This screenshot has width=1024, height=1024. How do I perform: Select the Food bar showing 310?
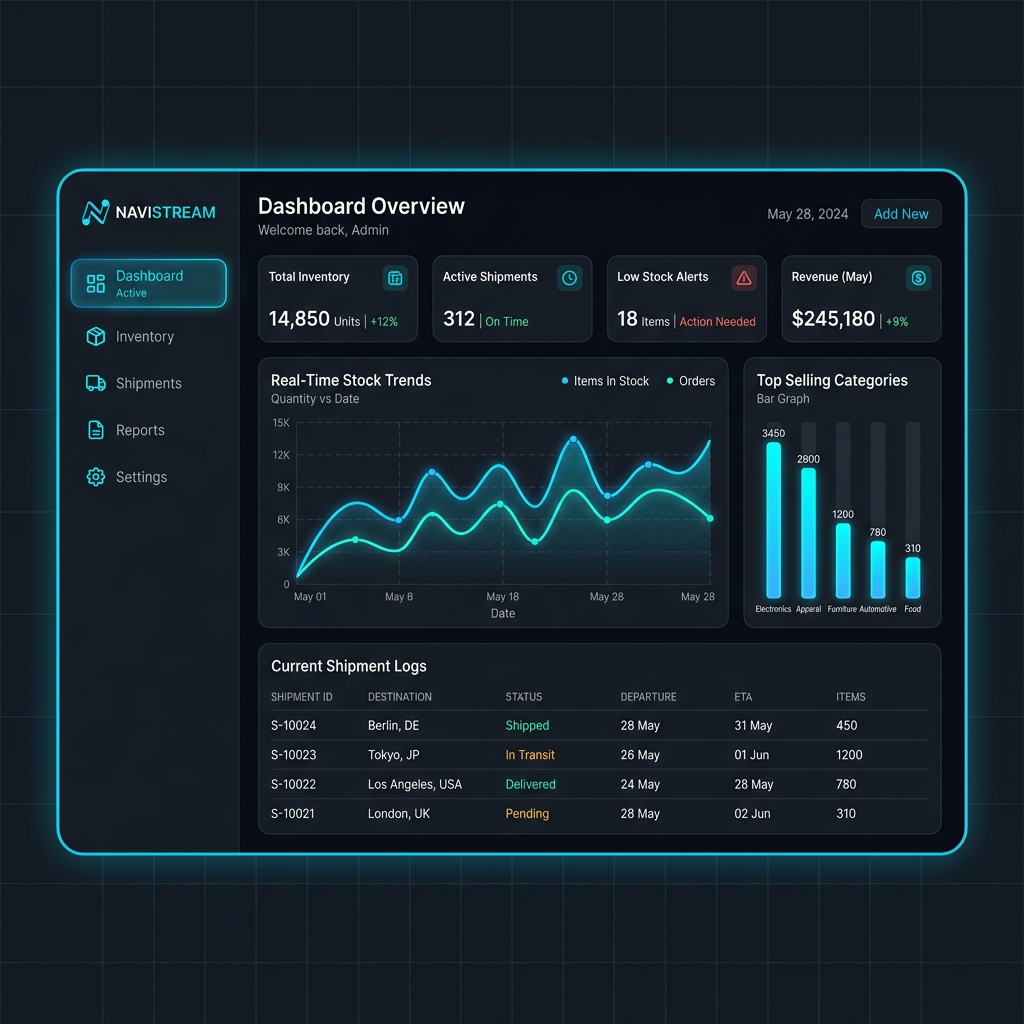912,577
